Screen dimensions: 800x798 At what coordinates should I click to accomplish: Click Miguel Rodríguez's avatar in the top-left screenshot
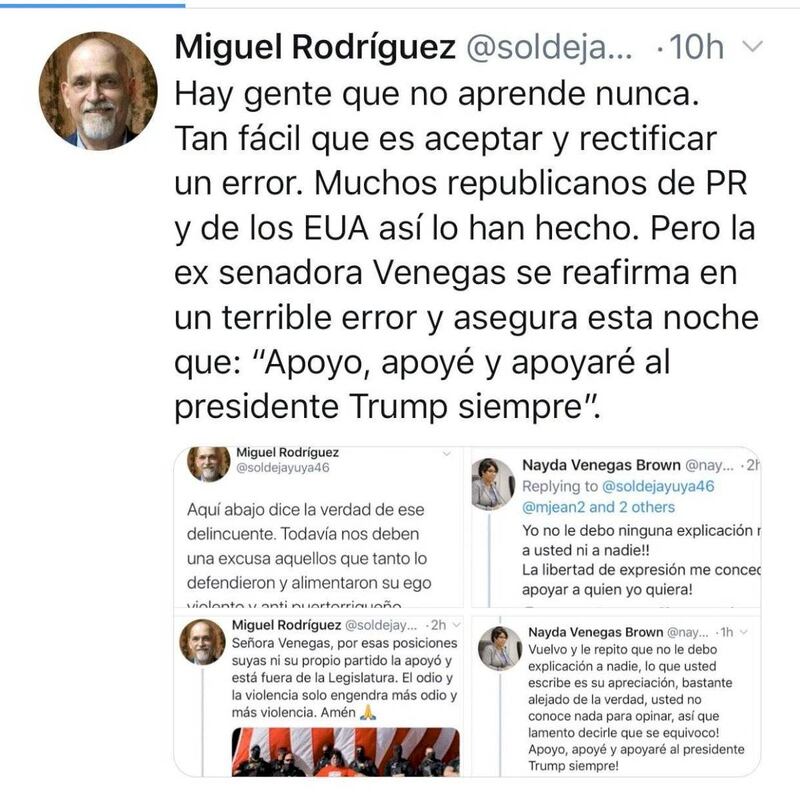(208, 462)
